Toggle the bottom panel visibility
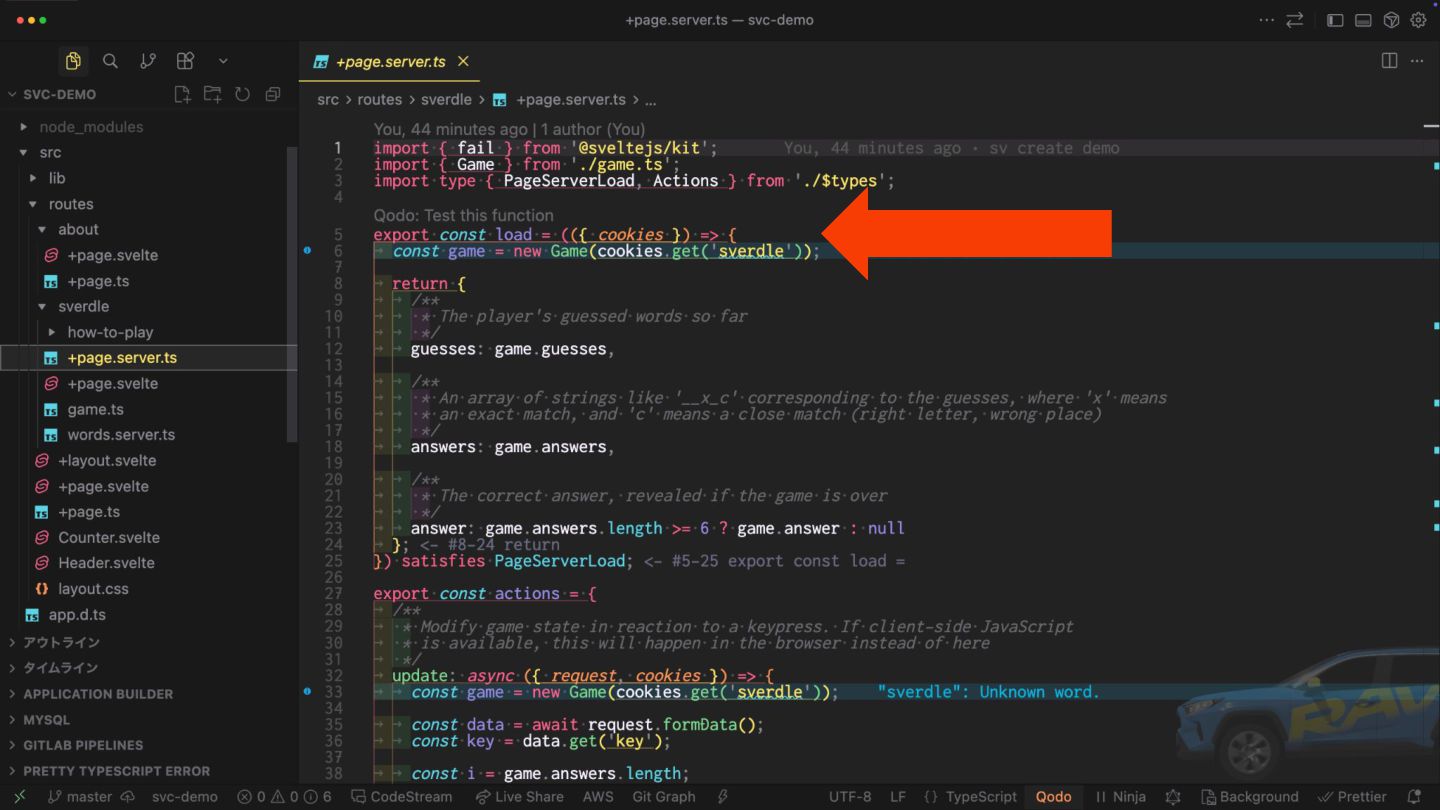This screenshot has height=810, width=1440. click(x=1363, y=20)
